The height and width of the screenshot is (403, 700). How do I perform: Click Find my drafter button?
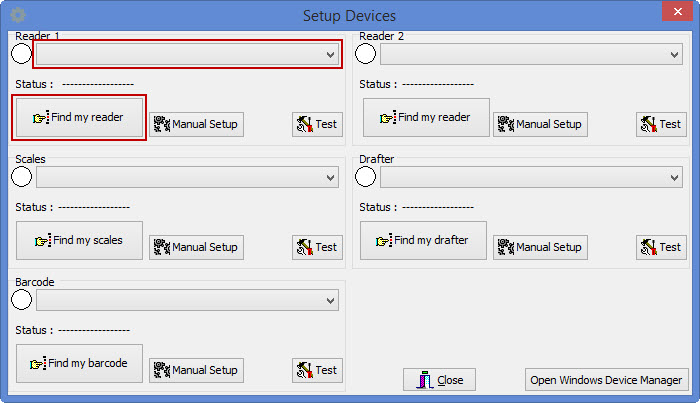(423, 241)
